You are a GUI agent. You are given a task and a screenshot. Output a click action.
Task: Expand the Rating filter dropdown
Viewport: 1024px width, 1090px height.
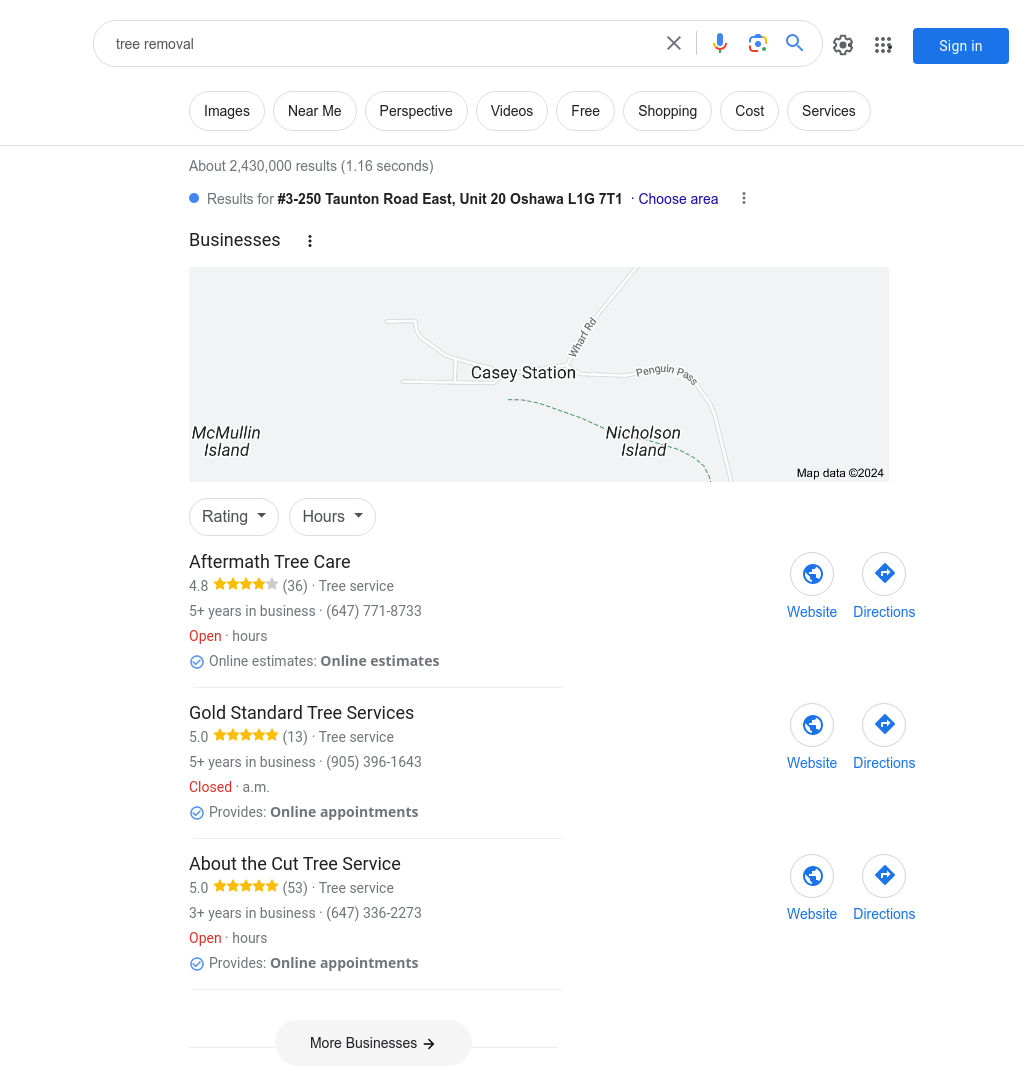(234, 517)
